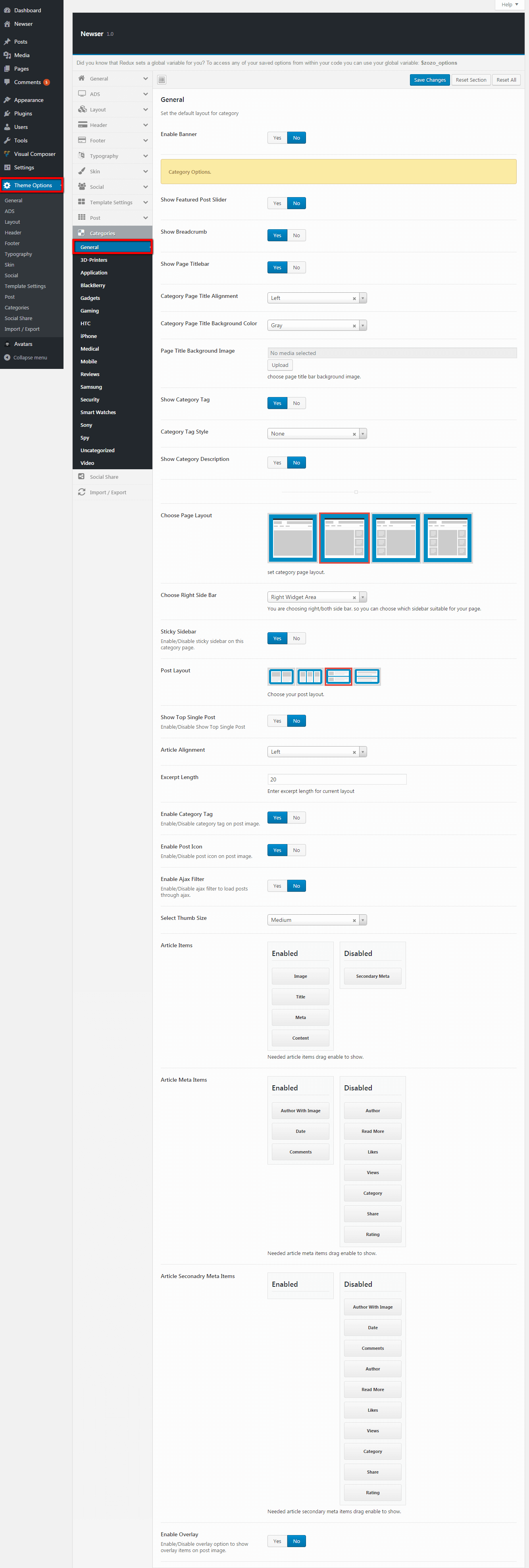This screenshot has width=529, height=1568.
Task: Open the Category Page Title Alignment dropdown
Action: click(x=317, y=298)
